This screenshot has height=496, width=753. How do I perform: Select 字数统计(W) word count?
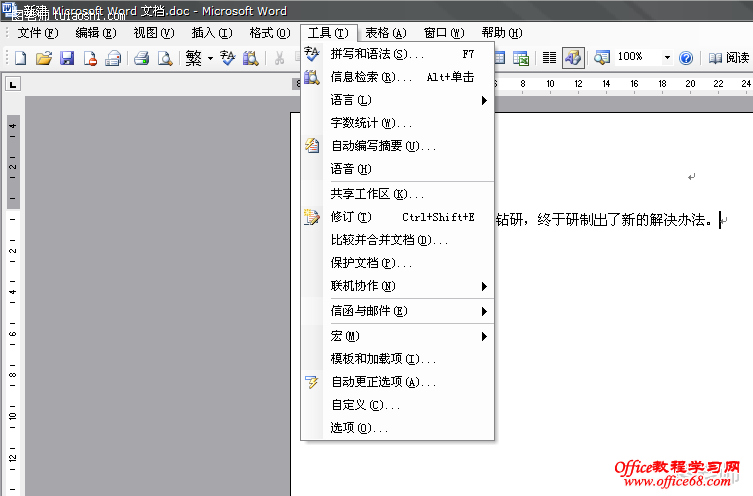[x=398, y=123]
